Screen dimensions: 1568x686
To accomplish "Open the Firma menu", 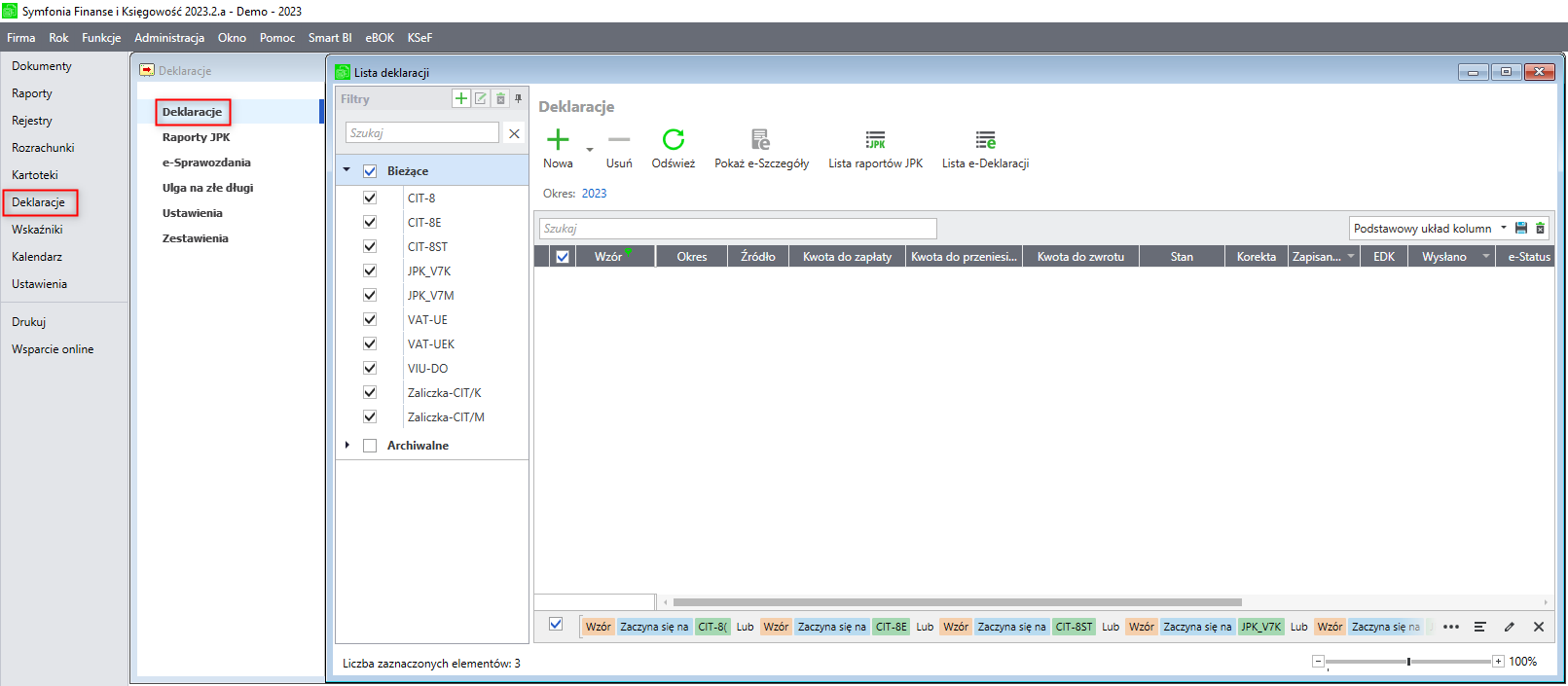I will click(21, 38).
